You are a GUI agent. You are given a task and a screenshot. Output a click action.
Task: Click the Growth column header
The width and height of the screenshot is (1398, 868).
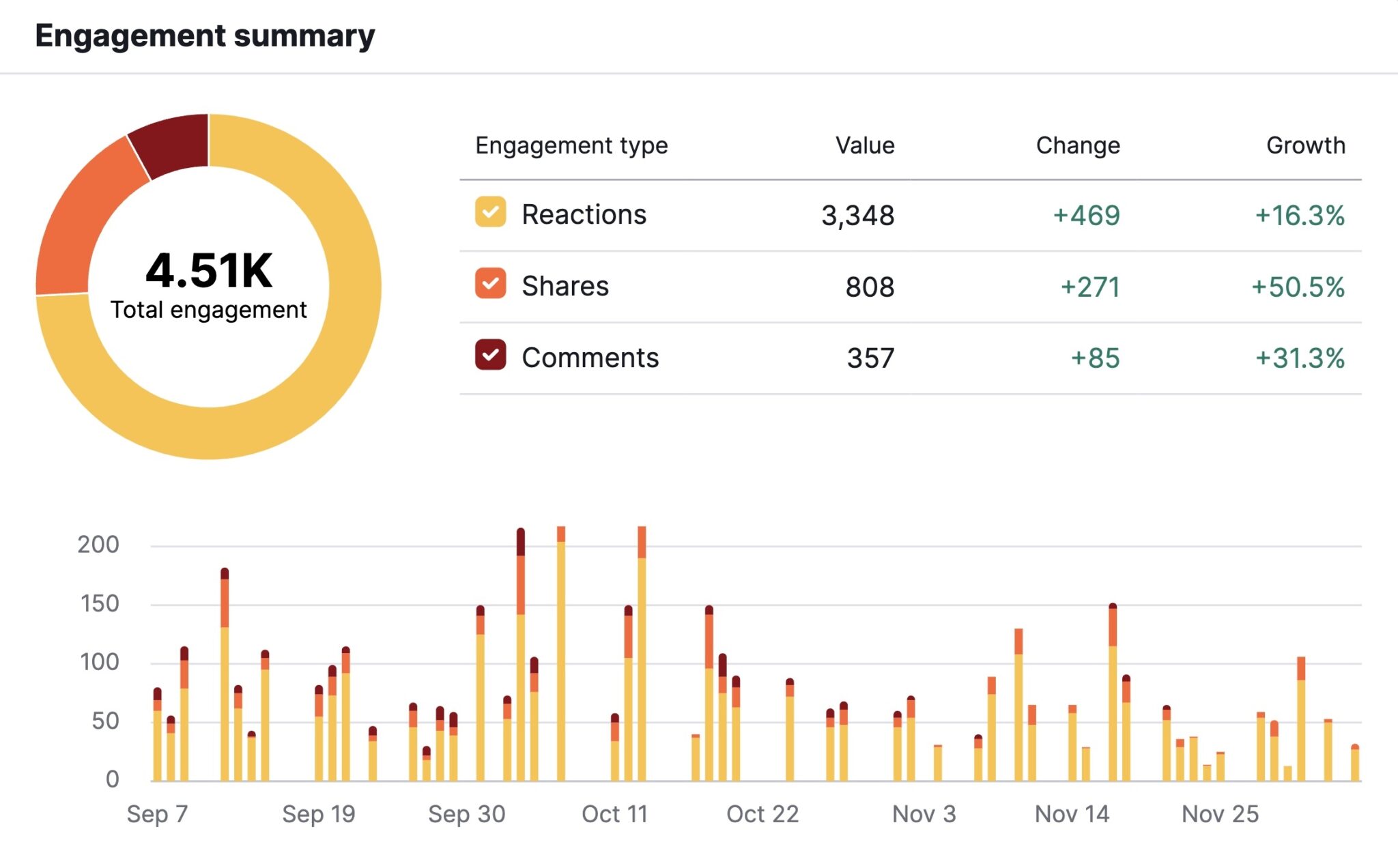[1305, 145]
